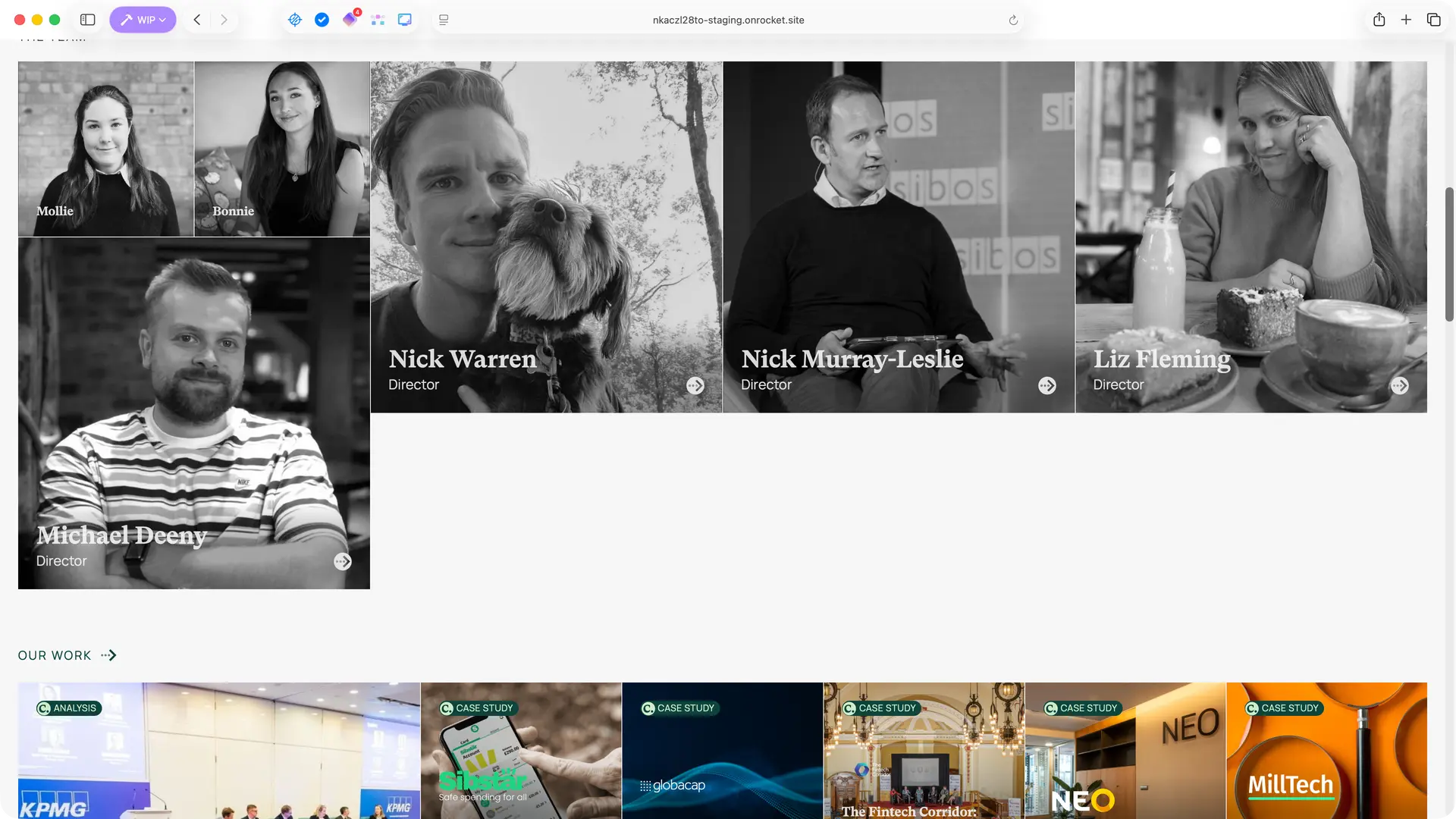Click the Share icon

pyautogui.click(x=1379, y=20)
